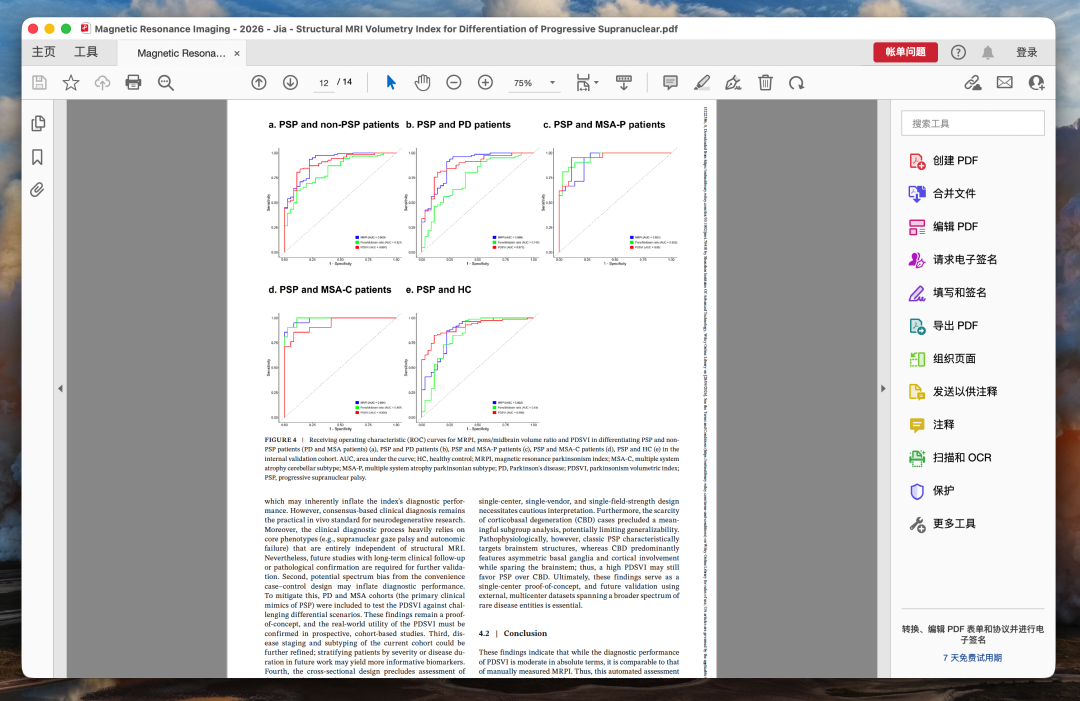Bookmark this file with the star icon
Viewport: 1080px width, 701px height.
point(71,83)
